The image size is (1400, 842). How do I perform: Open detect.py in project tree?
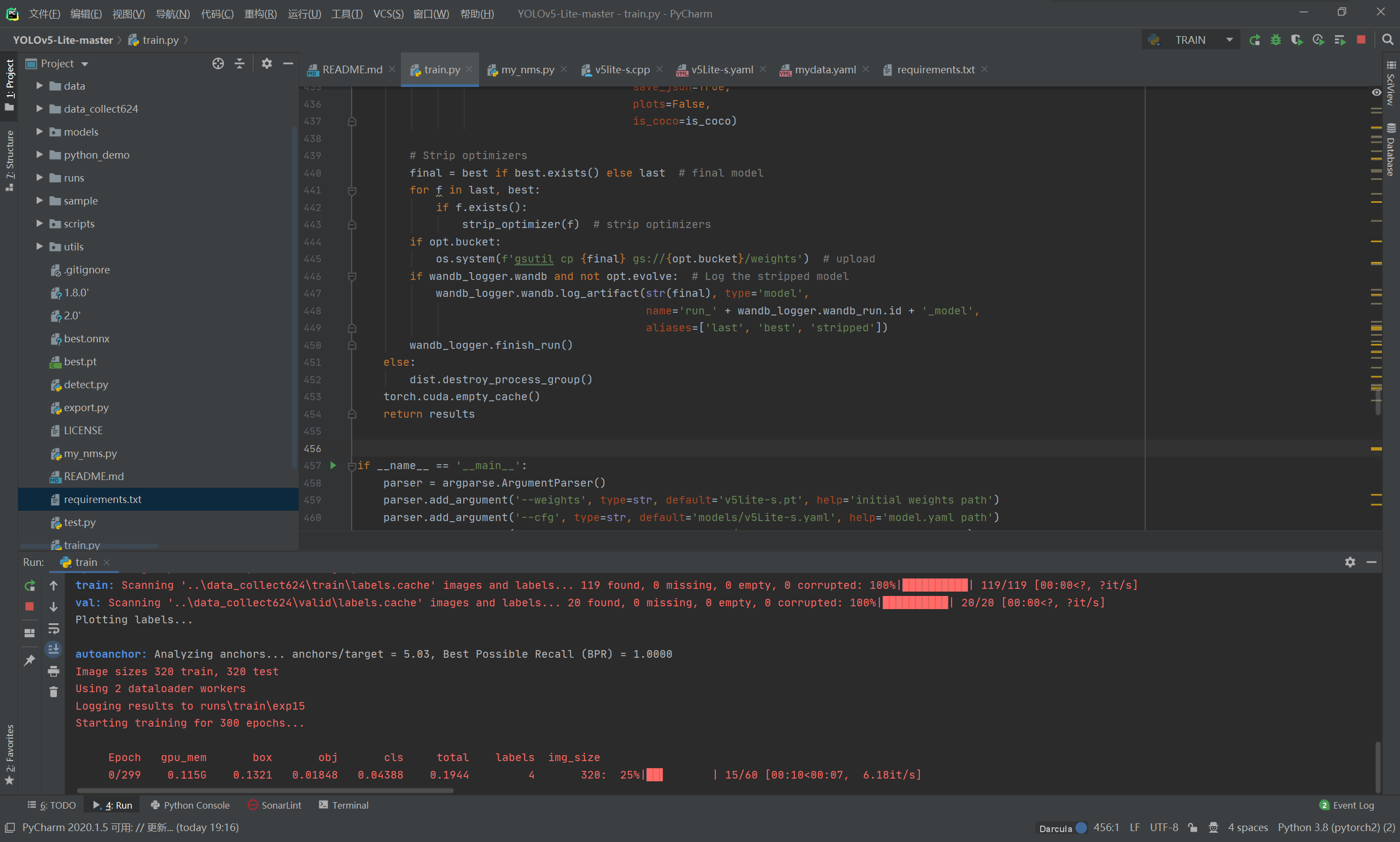(x=86, y=384)
